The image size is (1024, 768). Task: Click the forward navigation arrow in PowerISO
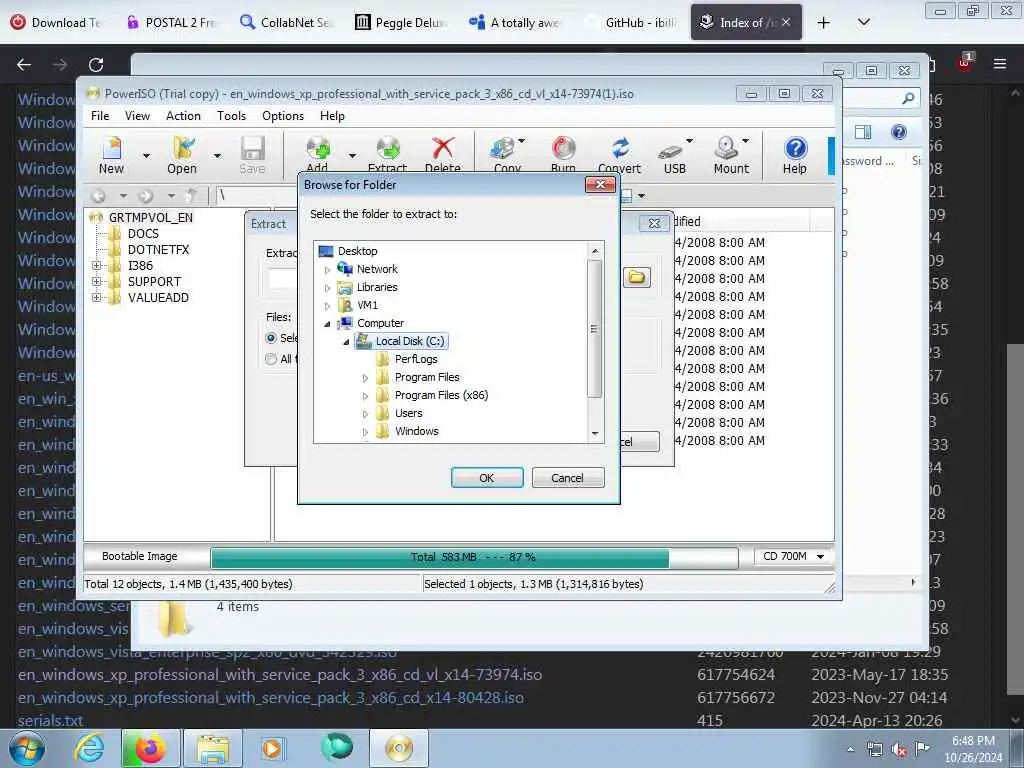(146, 195)
